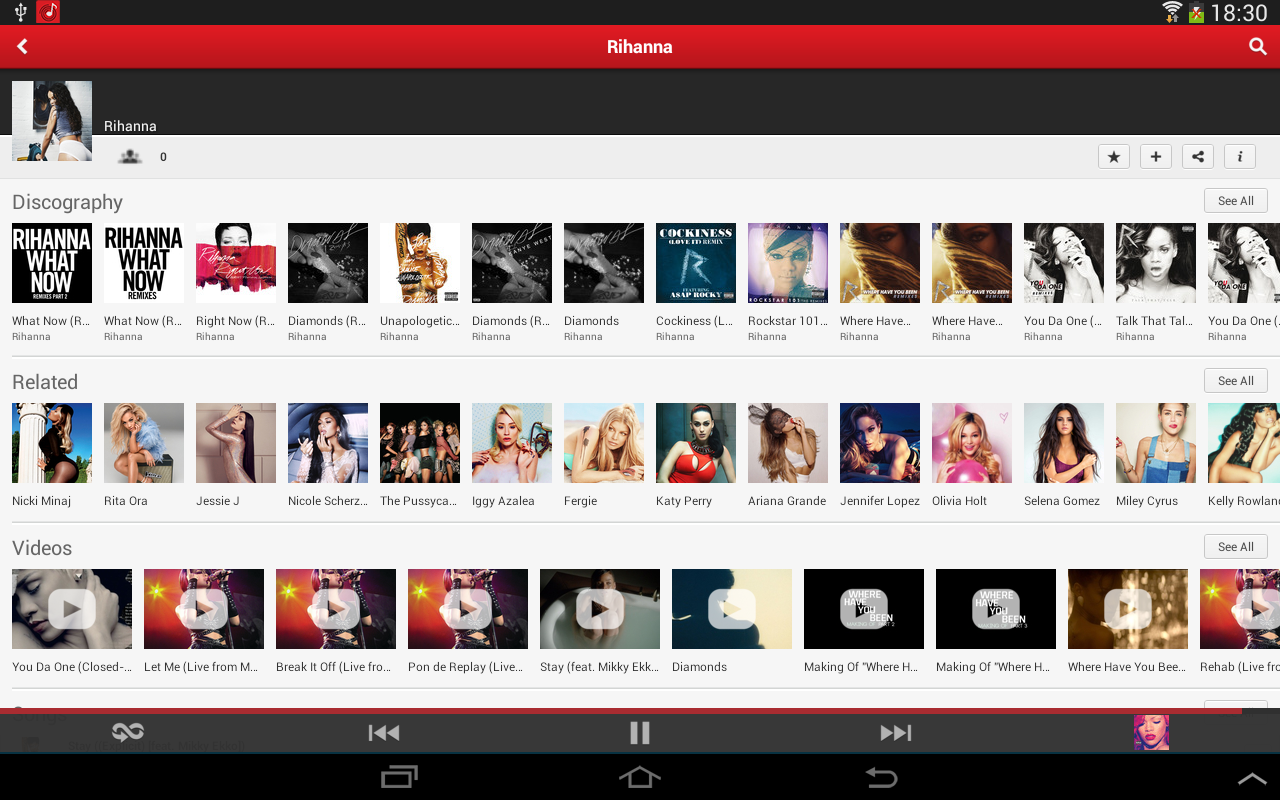Play the Pon de Replay live video

(x=468, y=609)
